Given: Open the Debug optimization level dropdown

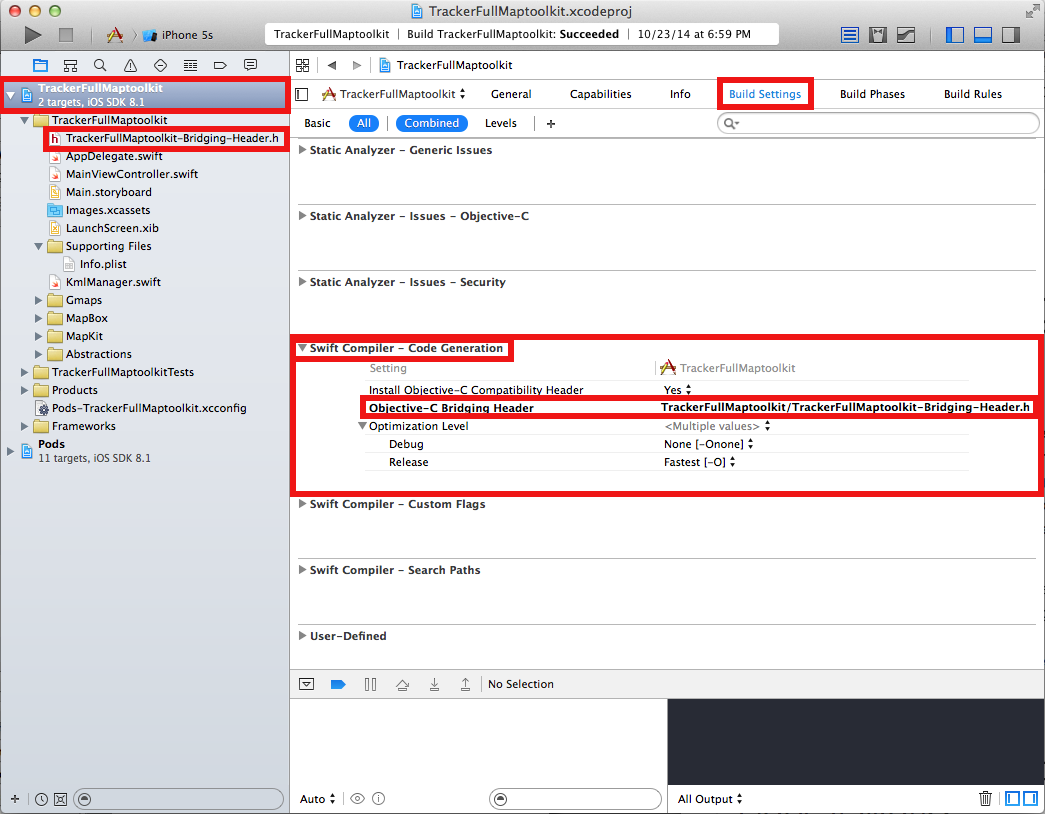Looking at the screenshot, I should point(708,444).
